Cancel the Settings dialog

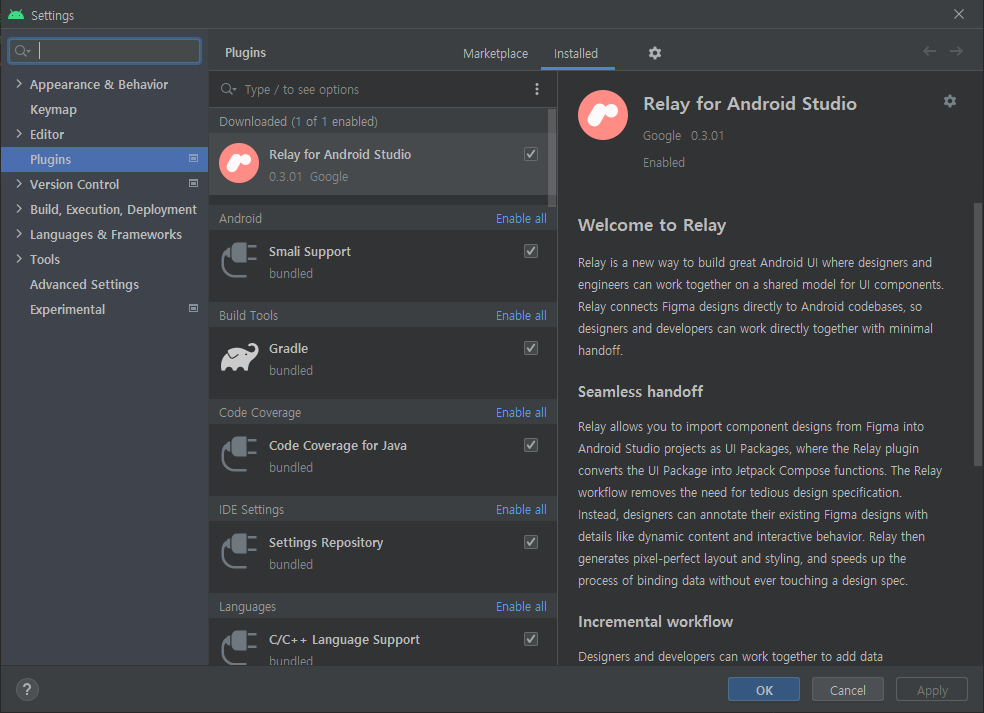(x=847, y=690)
